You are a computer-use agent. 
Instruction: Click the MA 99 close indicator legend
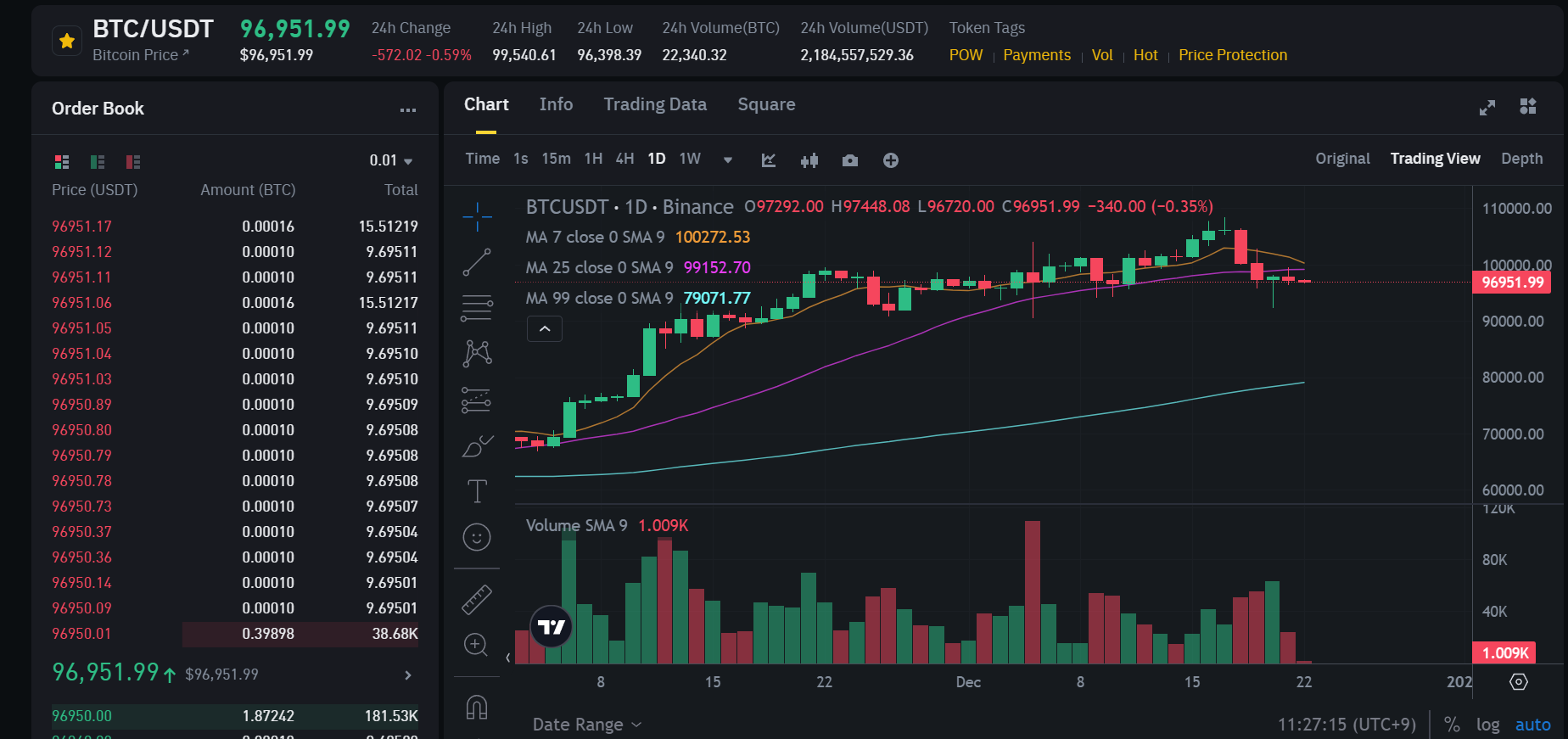pyautogui.click(x=638, y=298)
